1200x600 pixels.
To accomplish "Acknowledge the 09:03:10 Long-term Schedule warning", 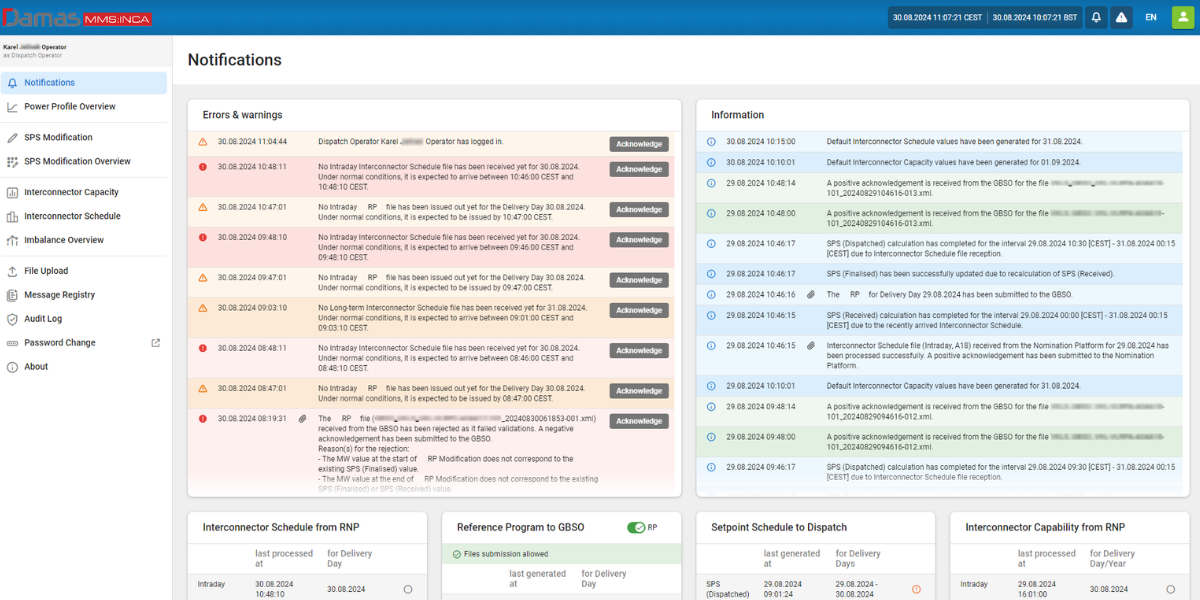I will tap(639, 310).
